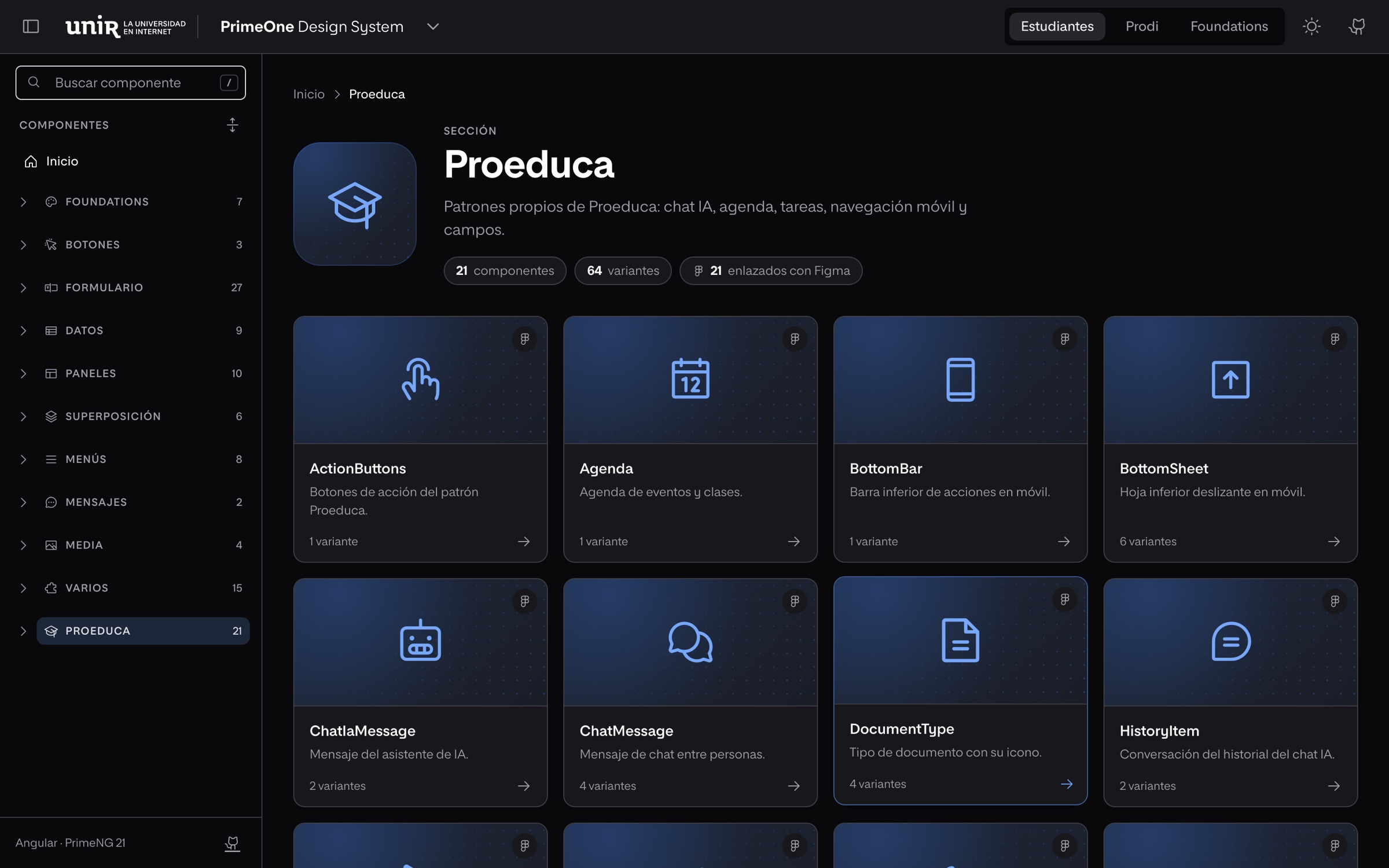Click the 64 variantes chip

pos(623,271)
